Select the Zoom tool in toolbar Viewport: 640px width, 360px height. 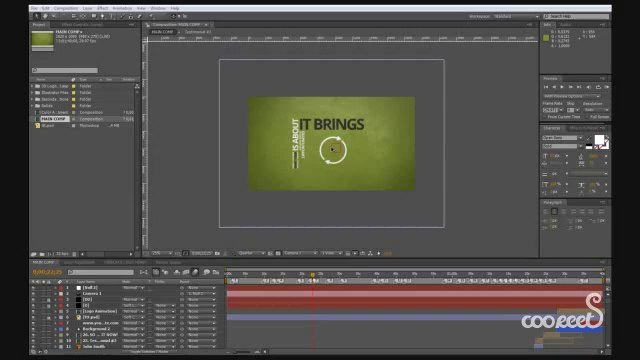[x=53, y=16]
